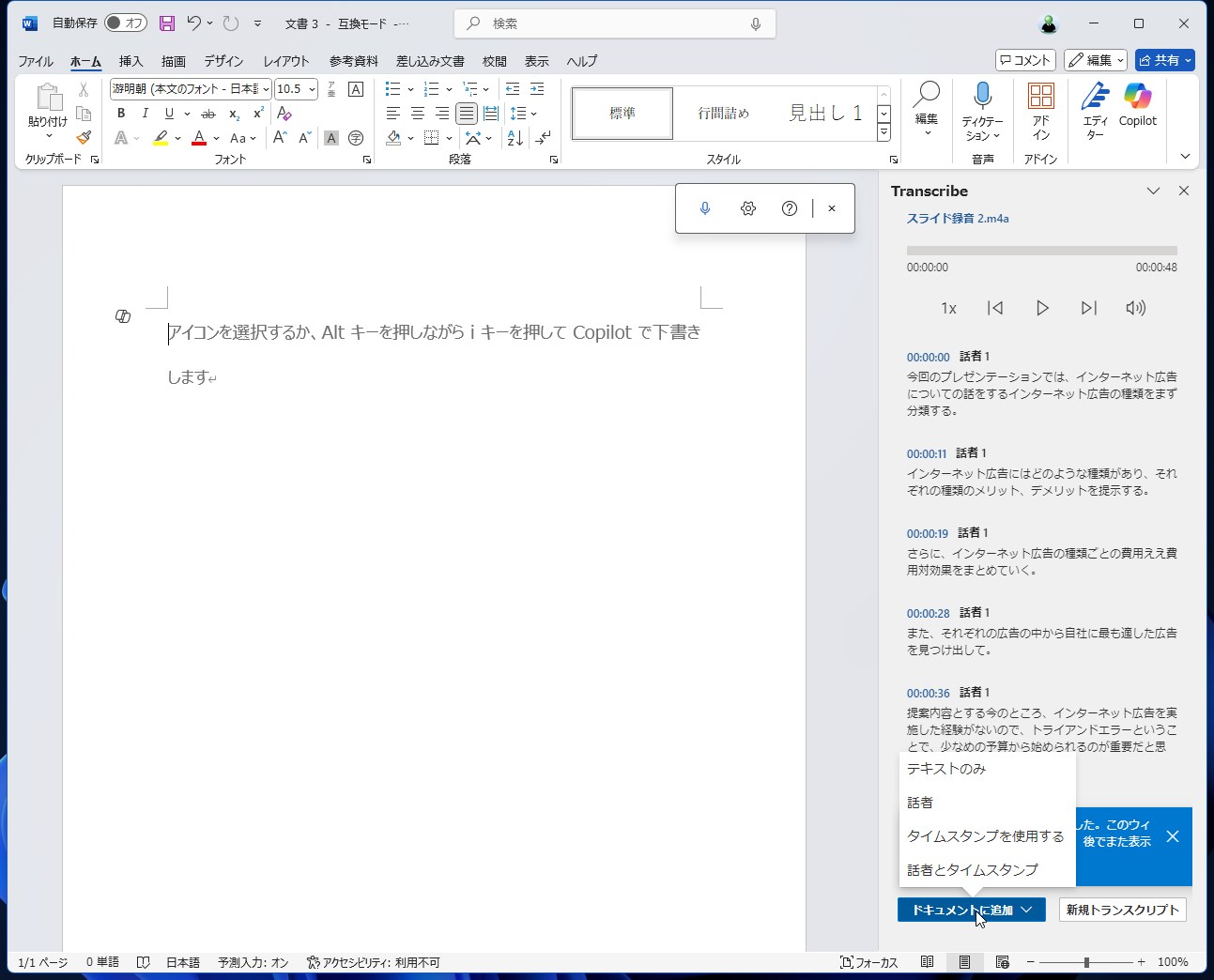The height and width of the screenshot is (980, 1214).
Task: Apply superscript formatting
Action: [x=258, y=114]
